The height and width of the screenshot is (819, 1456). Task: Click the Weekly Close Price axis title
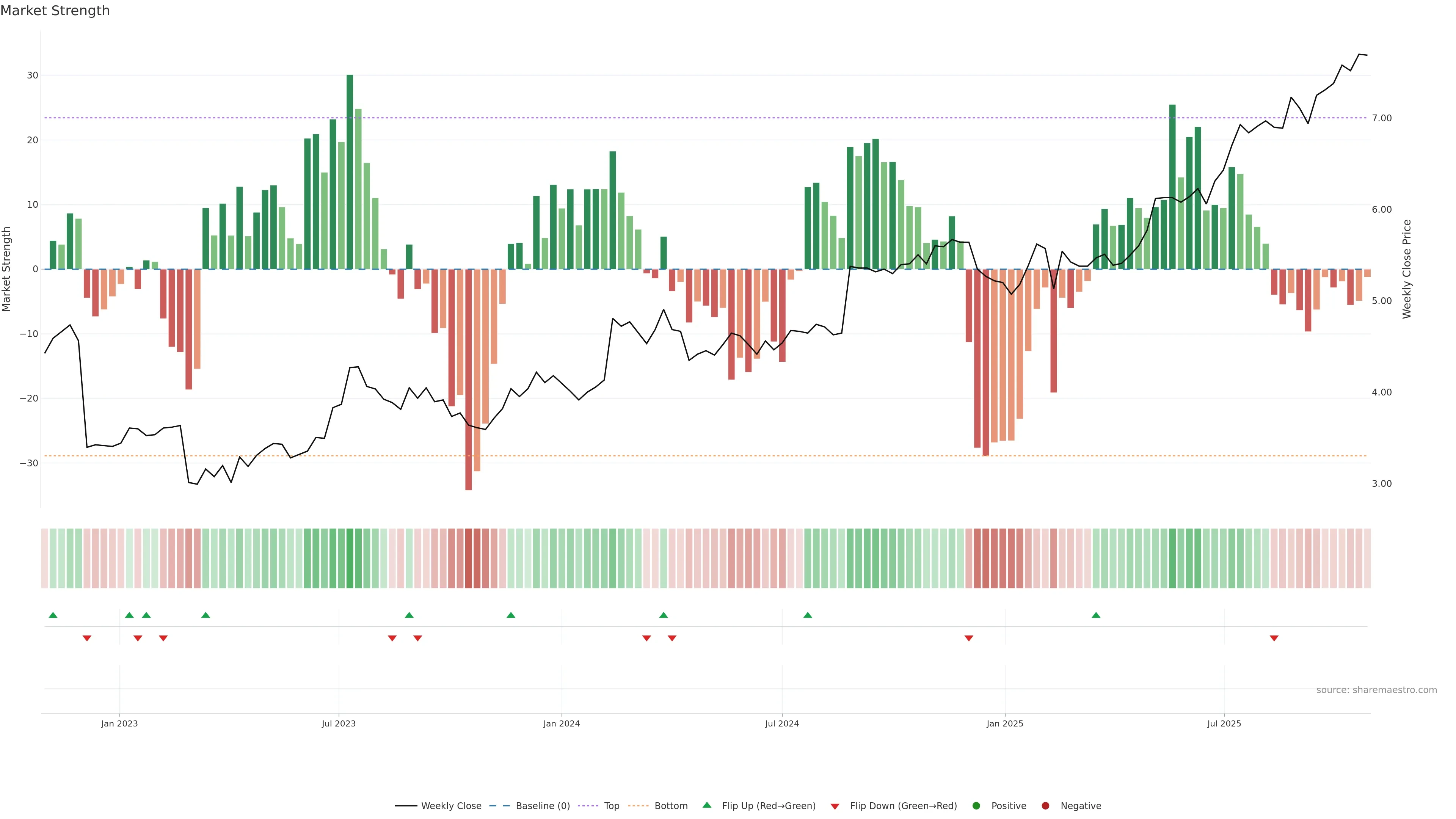coord(1407,269)
